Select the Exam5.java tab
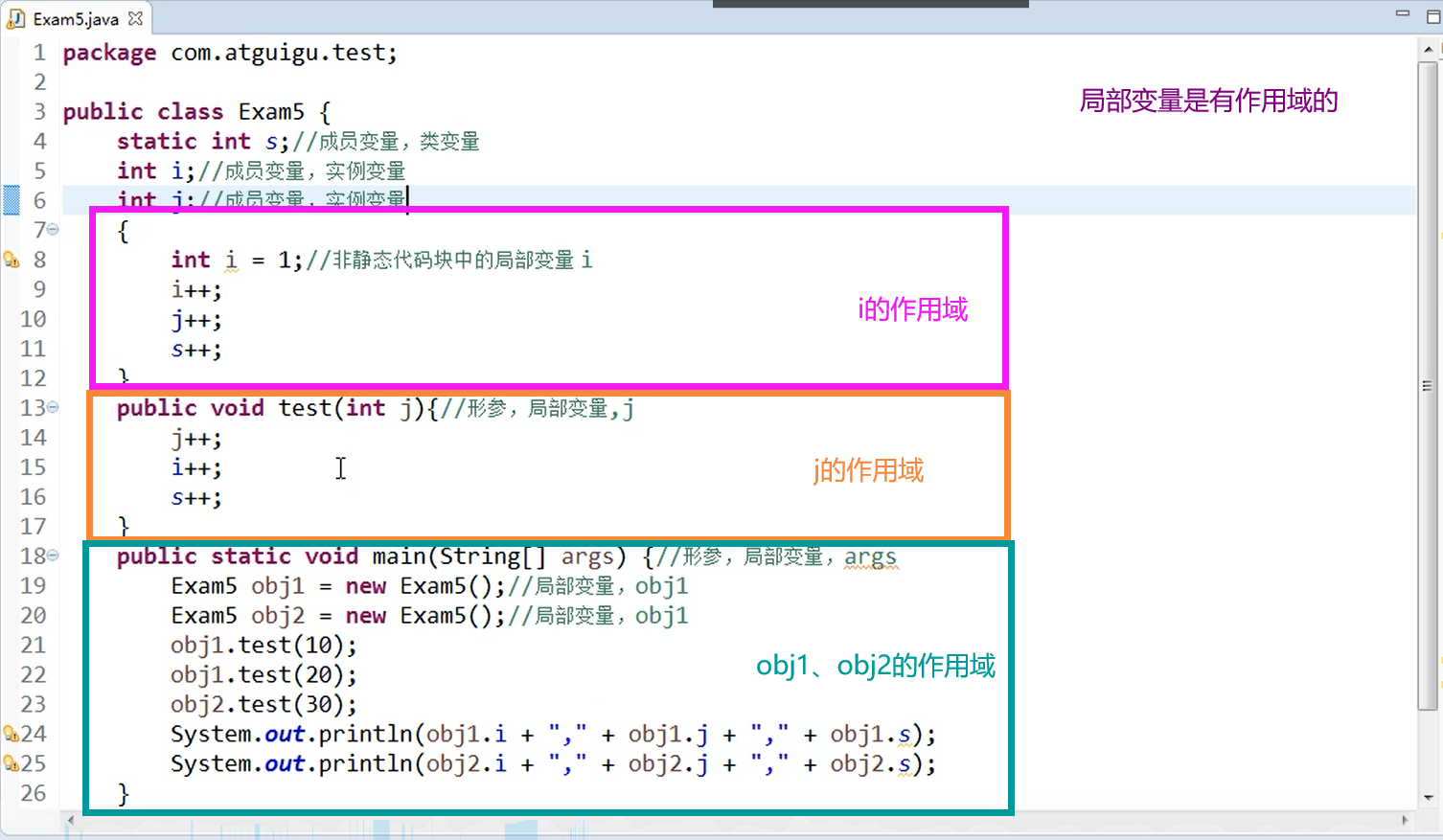 click(77, 18)
